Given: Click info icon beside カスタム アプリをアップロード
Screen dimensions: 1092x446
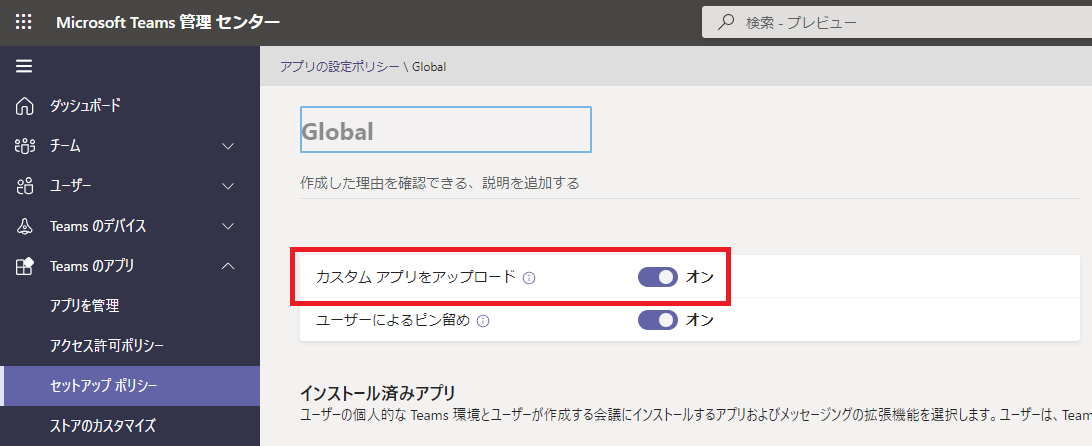Looking at the screenshot, I should (x=529, y=278).
